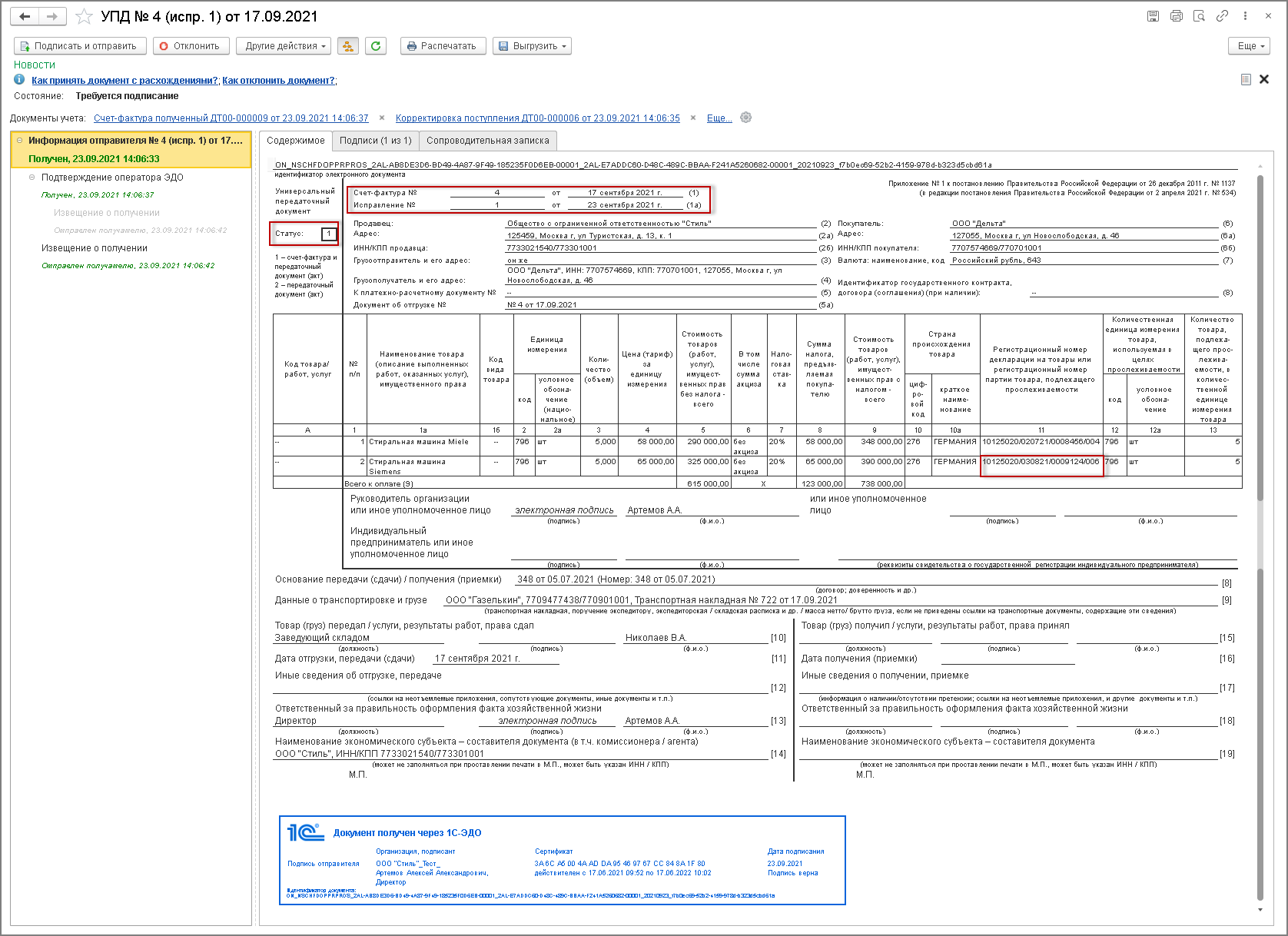1288x936 pixels.
Task: Add document to favorites with star
Action: (x=84, y=16)
